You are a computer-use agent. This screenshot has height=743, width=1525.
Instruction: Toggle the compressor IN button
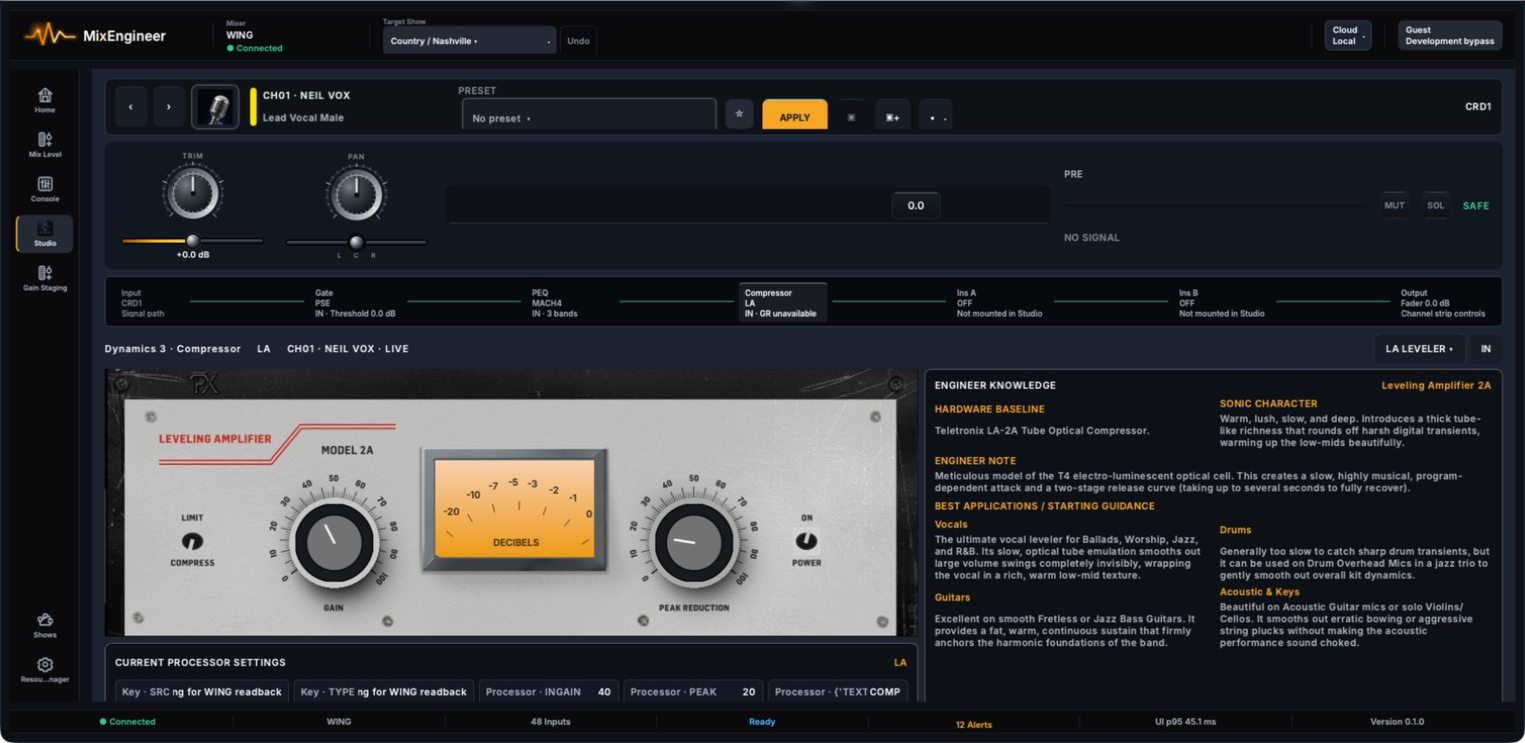pos(1486,349)
